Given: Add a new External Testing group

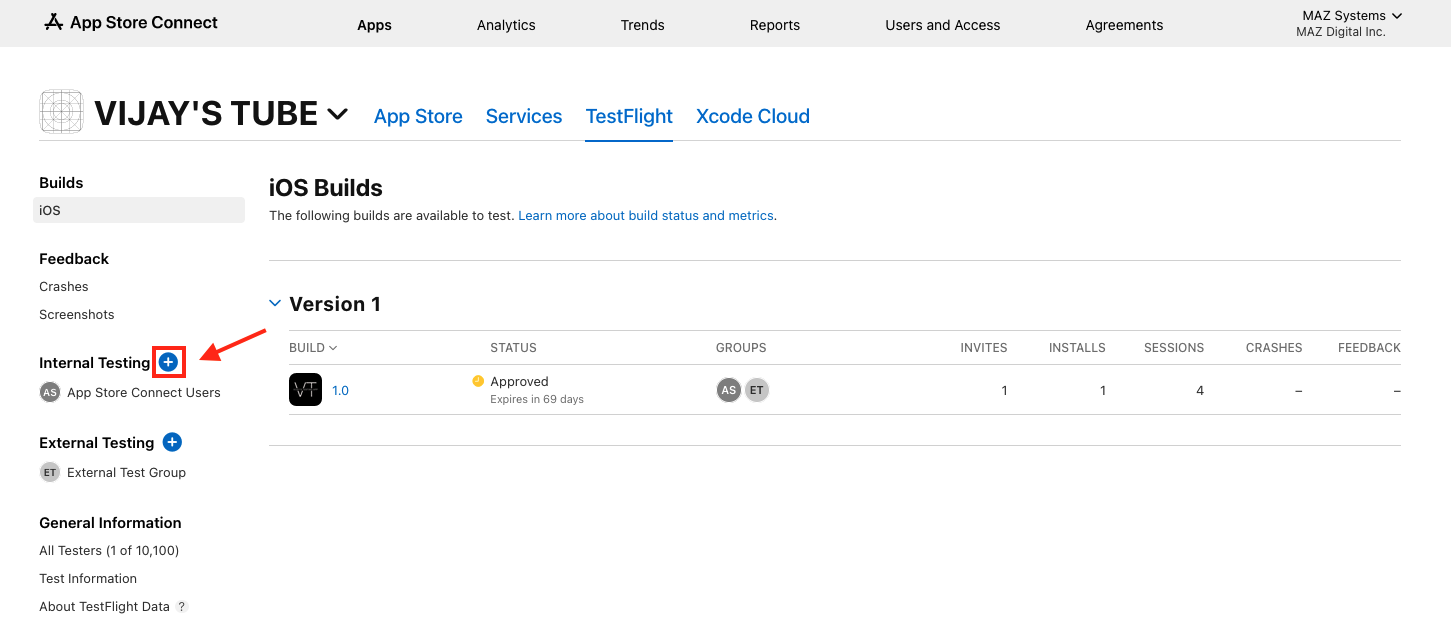Looking at the screenshot, I should click(172, 442).
